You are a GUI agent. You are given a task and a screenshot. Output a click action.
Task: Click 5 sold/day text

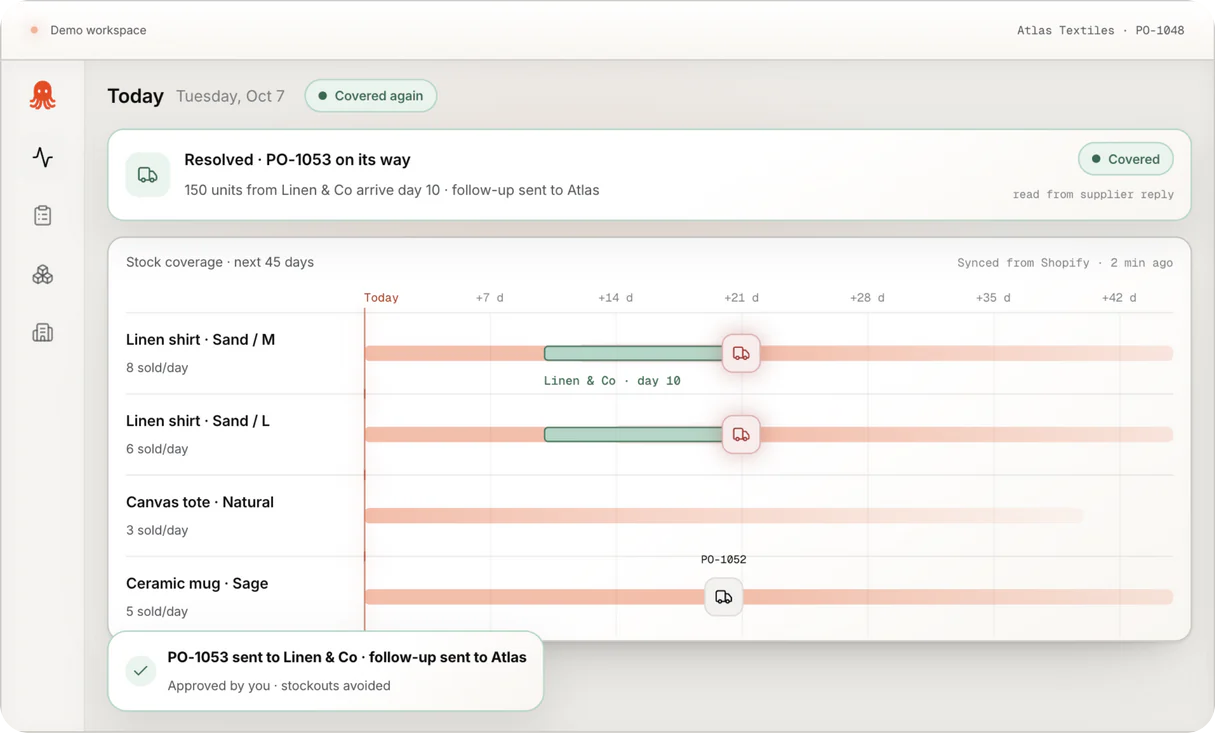[157, 611]
